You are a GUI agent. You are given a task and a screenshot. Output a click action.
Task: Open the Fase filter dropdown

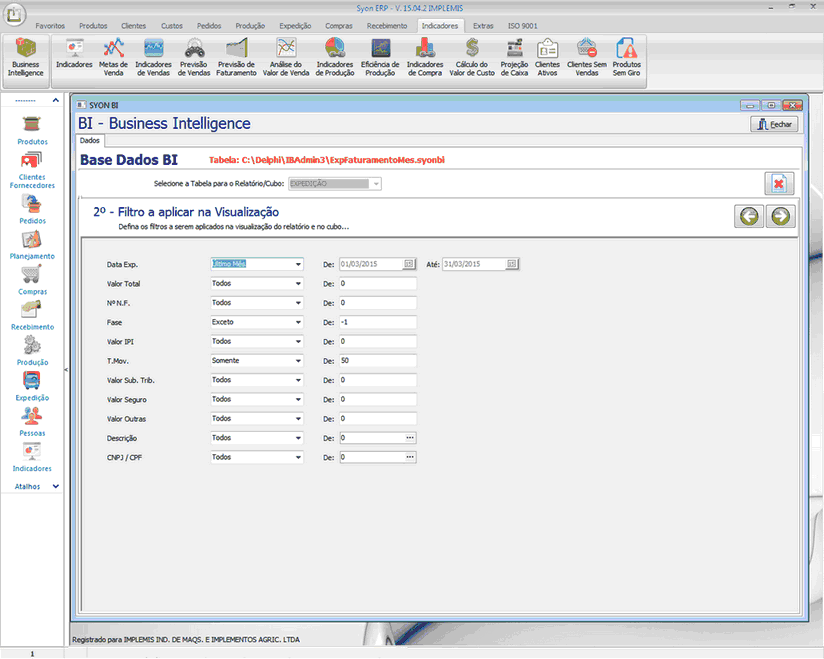298,323
